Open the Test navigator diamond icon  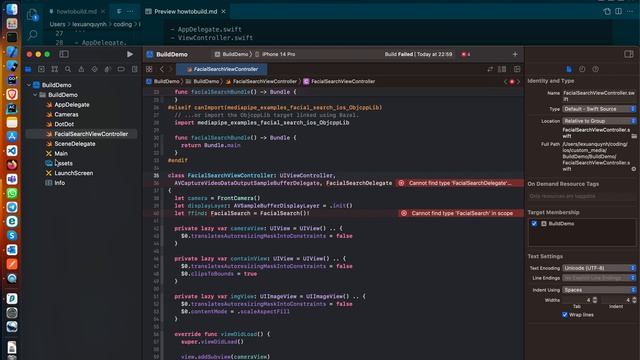[x=94, y=69]
